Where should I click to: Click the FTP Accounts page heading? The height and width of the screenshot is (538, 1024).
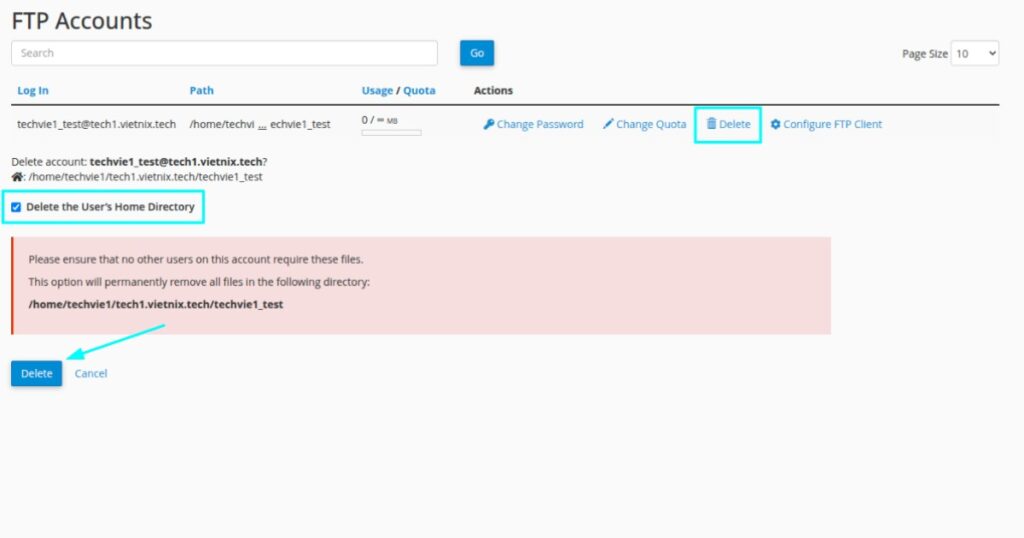(82, 20)
